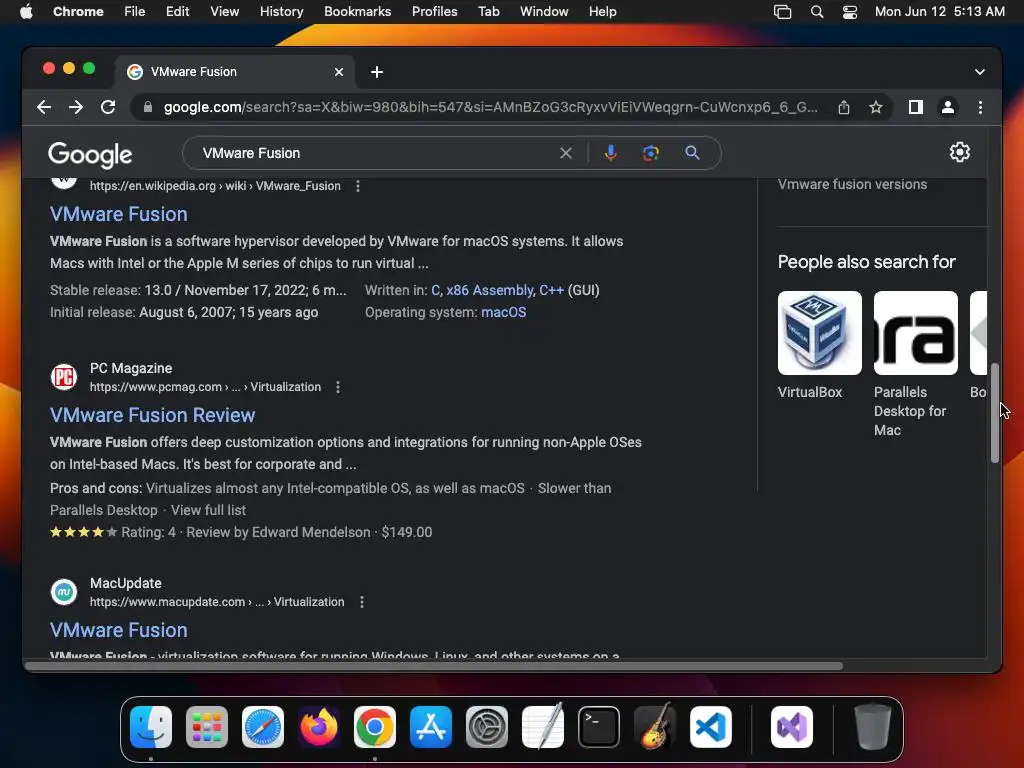Viewport: 1024px width, 768px height.
Task: Open MacUpdate VMware Fusion link
Action: point(119,630)
